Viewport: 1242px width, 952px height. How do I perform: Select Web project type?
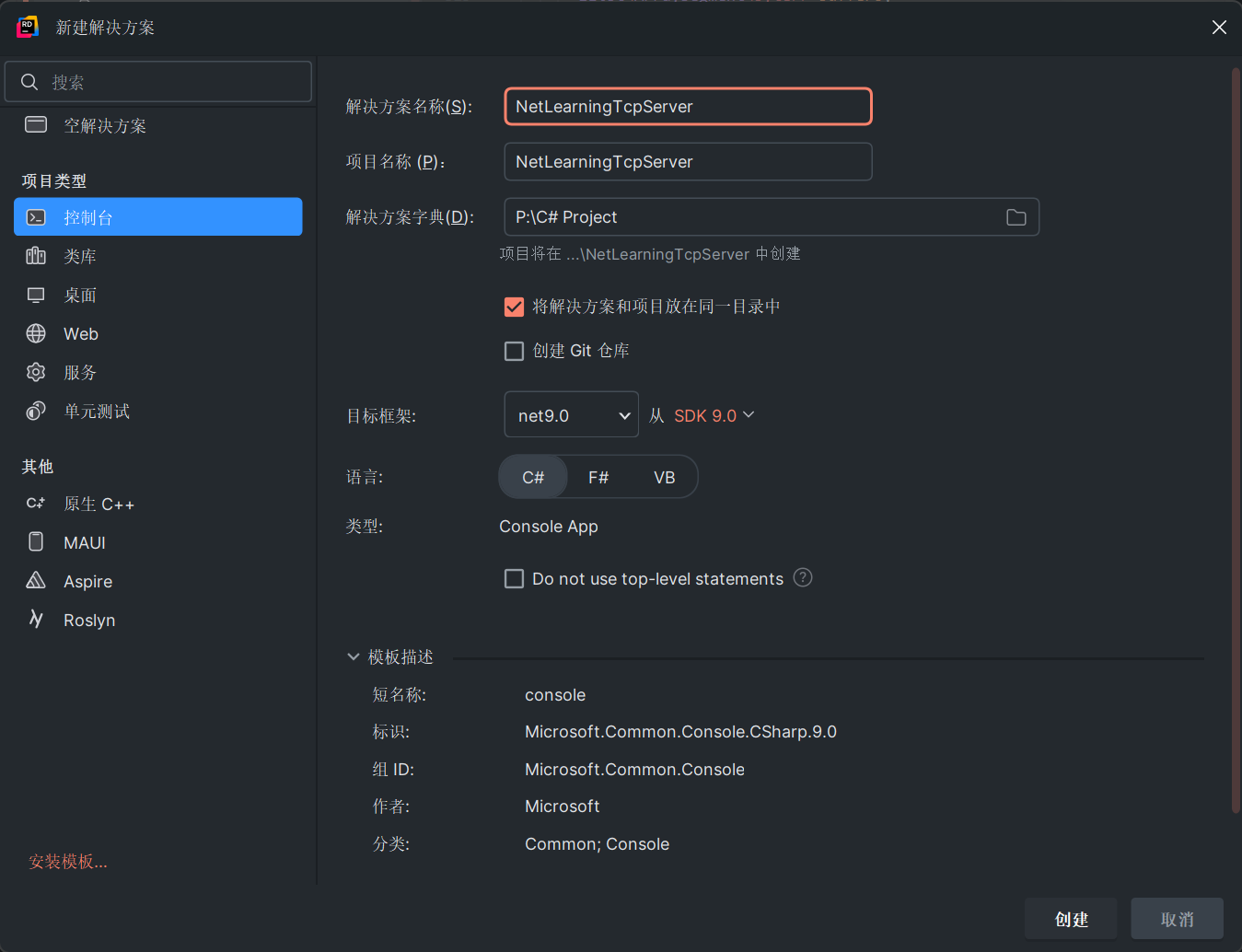[158, 333]
